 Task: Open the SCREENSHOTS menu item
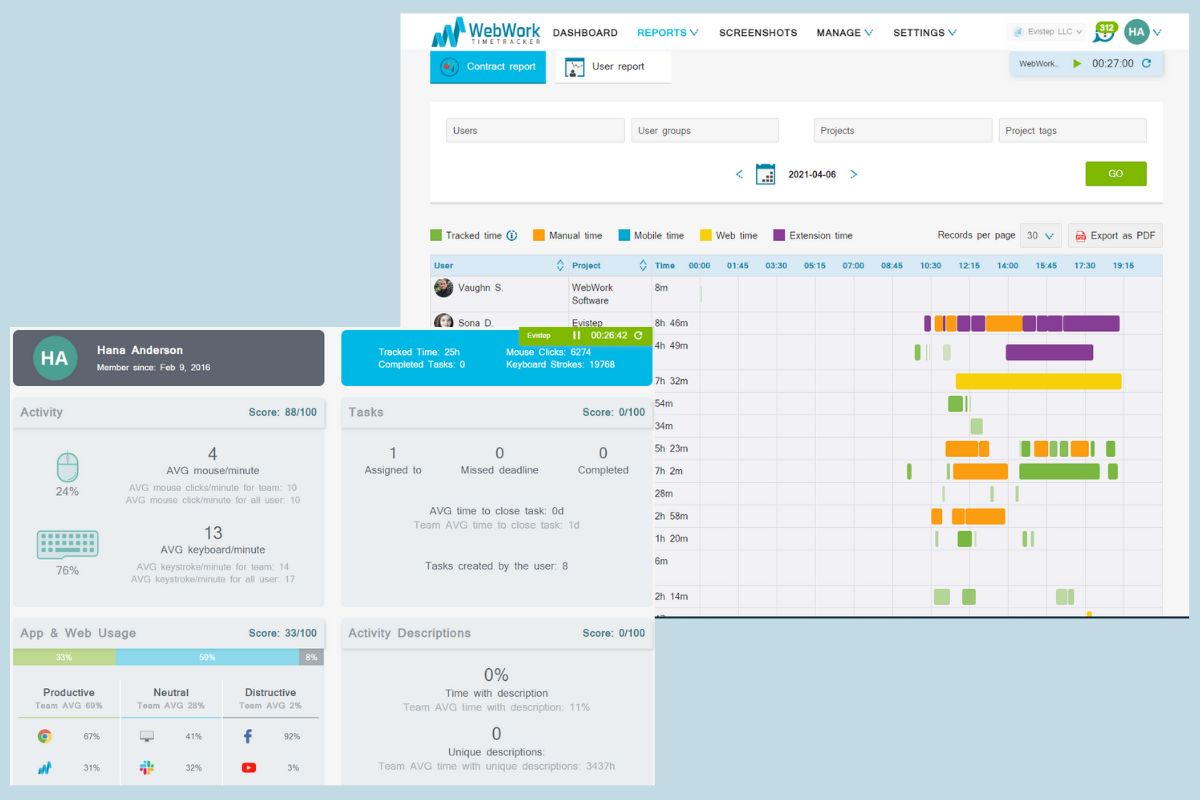point(757,32)
